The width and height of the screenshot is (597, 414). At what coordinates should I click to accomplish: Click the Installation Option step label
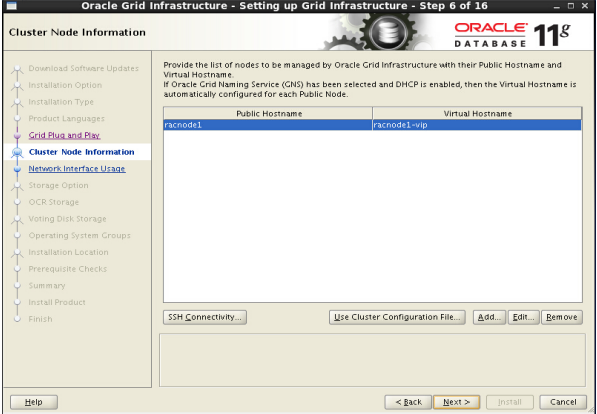pos(65,85)
